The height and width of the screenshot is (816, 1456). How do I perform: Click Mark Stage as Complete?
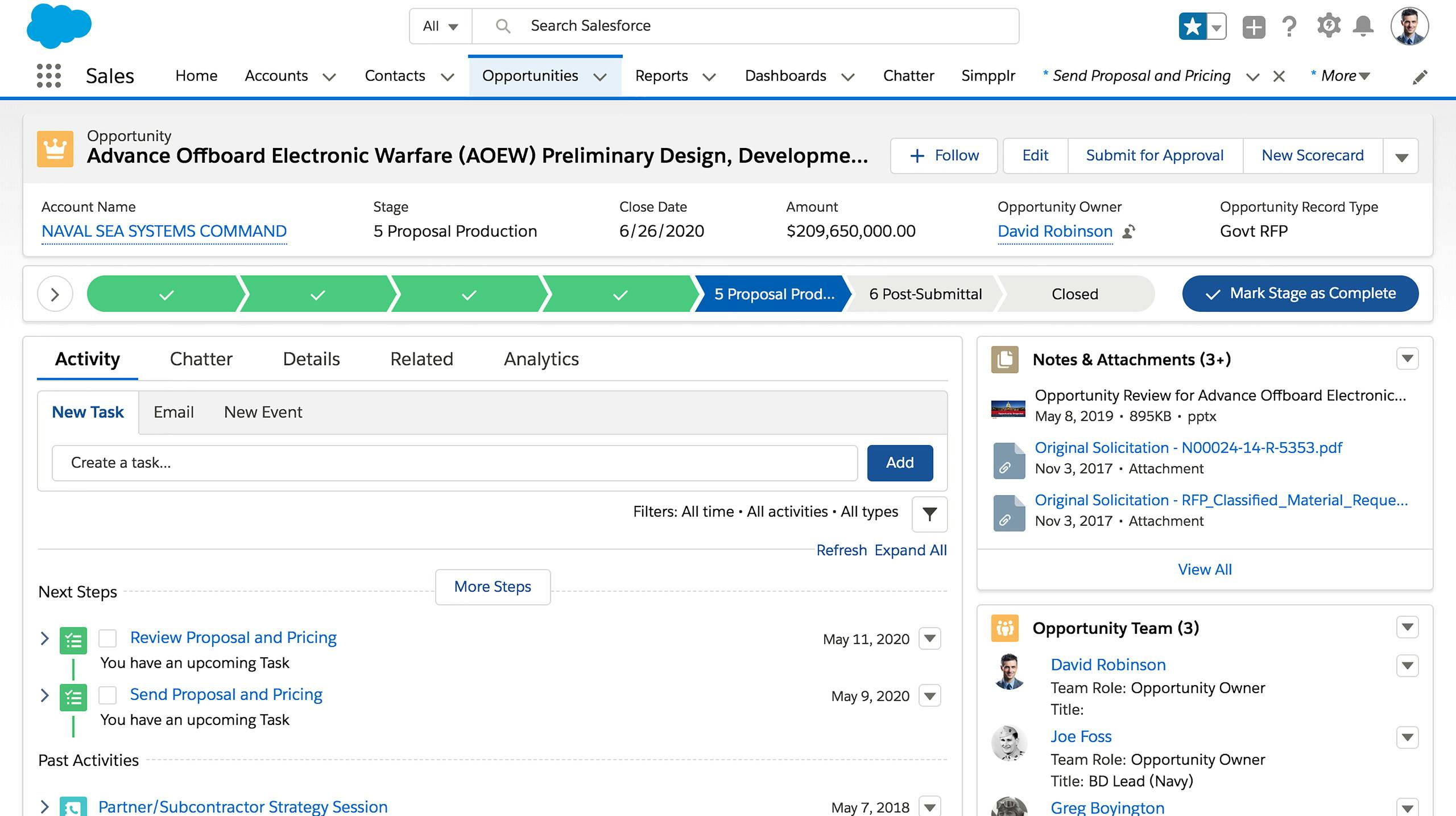click(x=1300, y=294)
